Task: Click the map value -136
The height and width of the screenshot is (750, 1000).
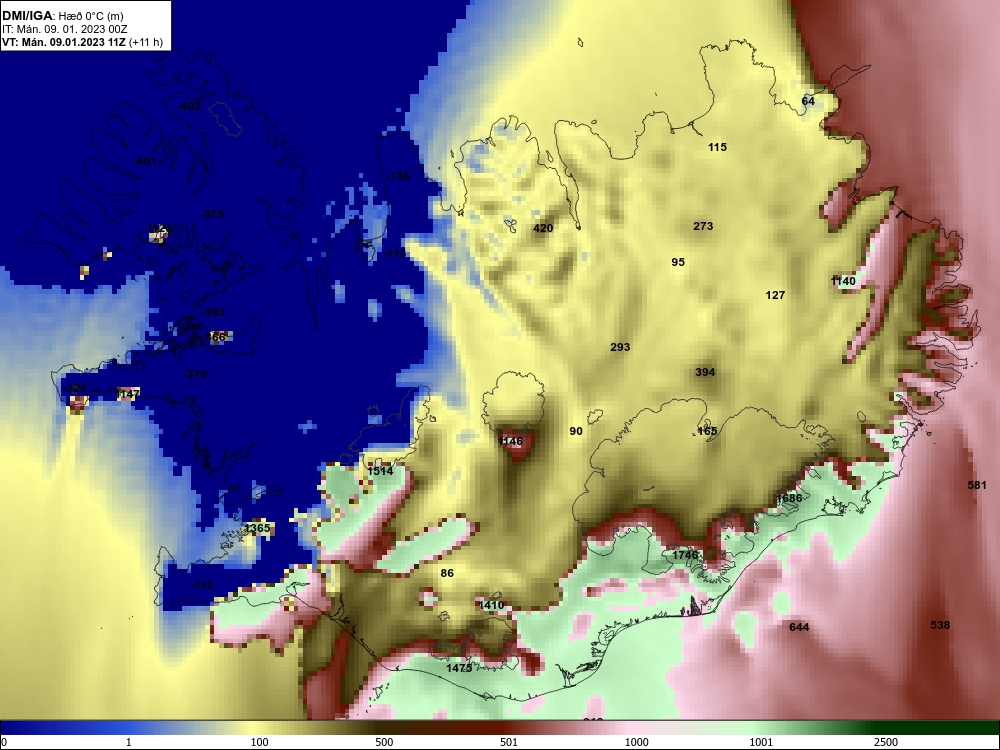Action: (398, 176)
